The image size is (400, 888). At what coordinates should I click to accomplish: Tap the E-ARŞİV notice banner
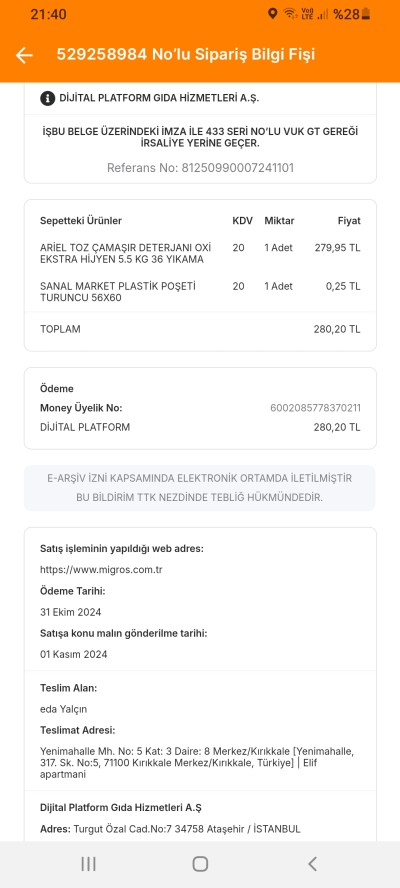coord(199,488)
